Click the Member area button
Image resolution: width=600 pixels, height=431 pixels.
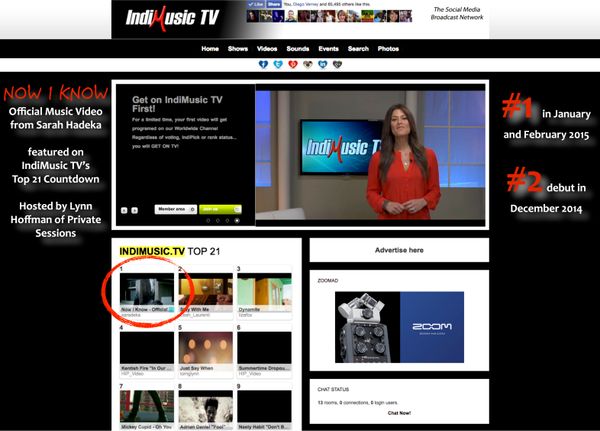[176, 209]
